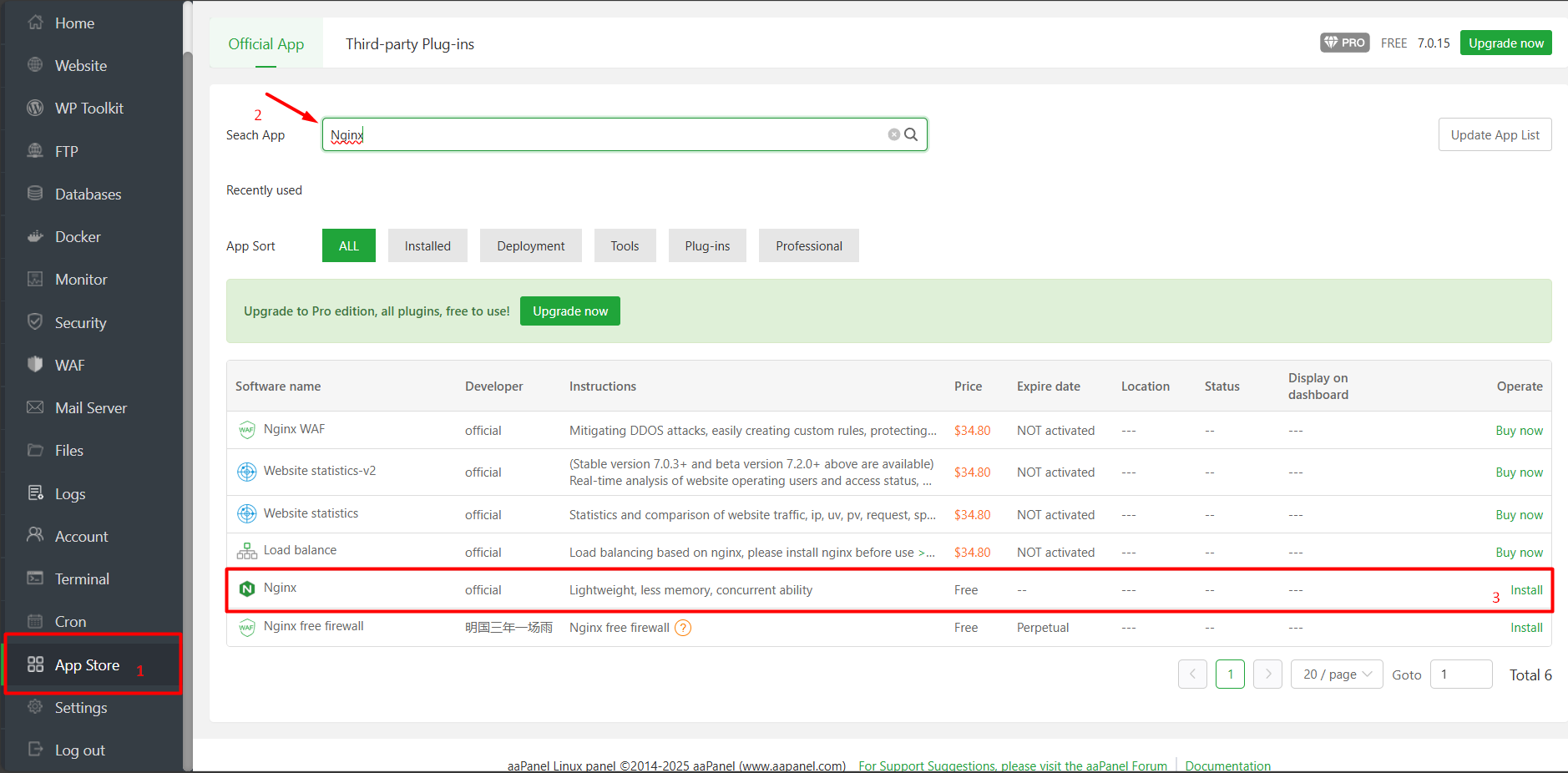This screenshot has height=773, width=1568.
Task: Click the App Store grid icon
Action: [35, 664]
